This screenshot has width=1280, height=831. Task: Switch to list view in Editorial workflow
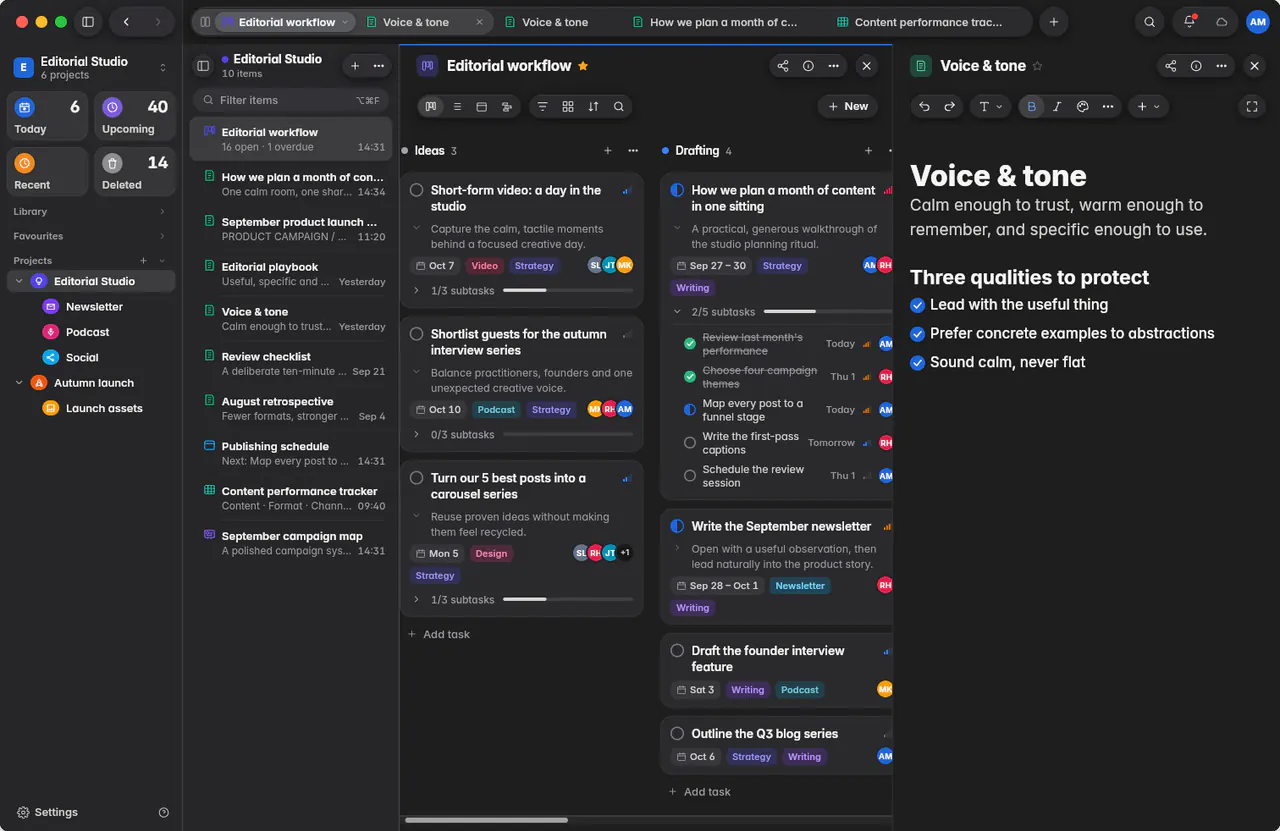click(x=457, y=106)
